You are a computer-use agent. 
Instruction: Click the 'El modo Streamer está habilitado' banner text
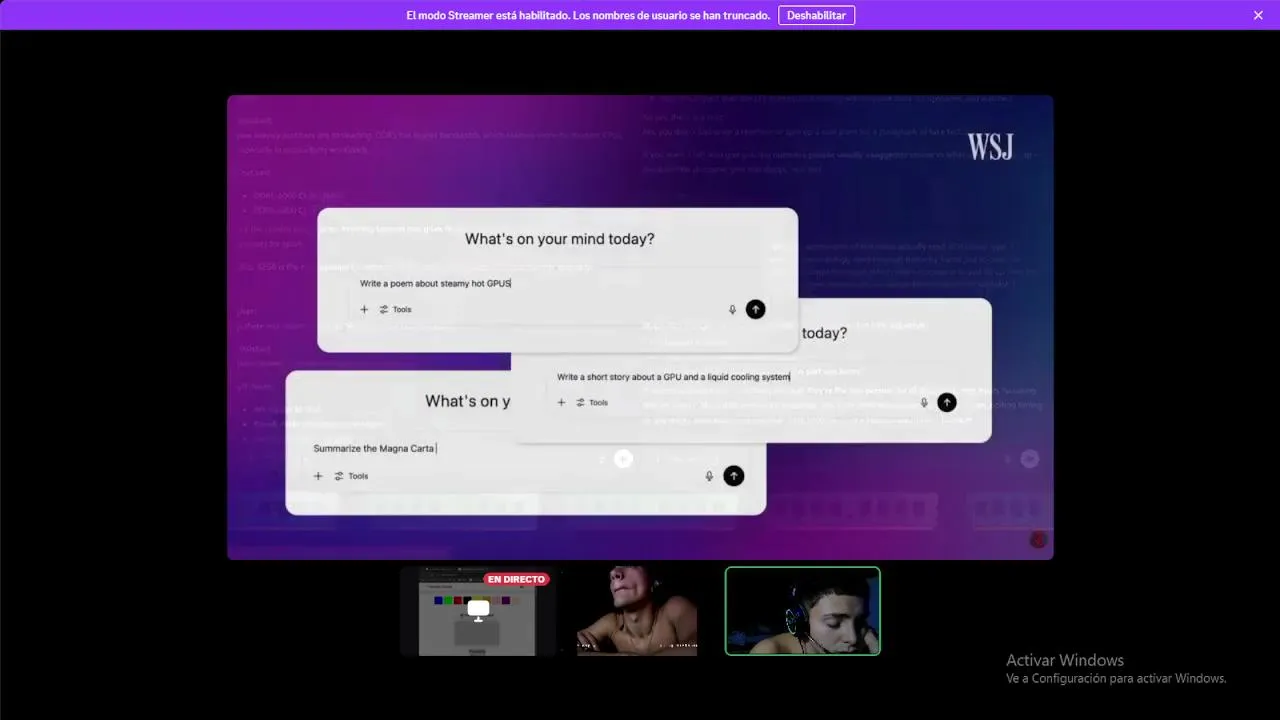[x=588, y=15]
